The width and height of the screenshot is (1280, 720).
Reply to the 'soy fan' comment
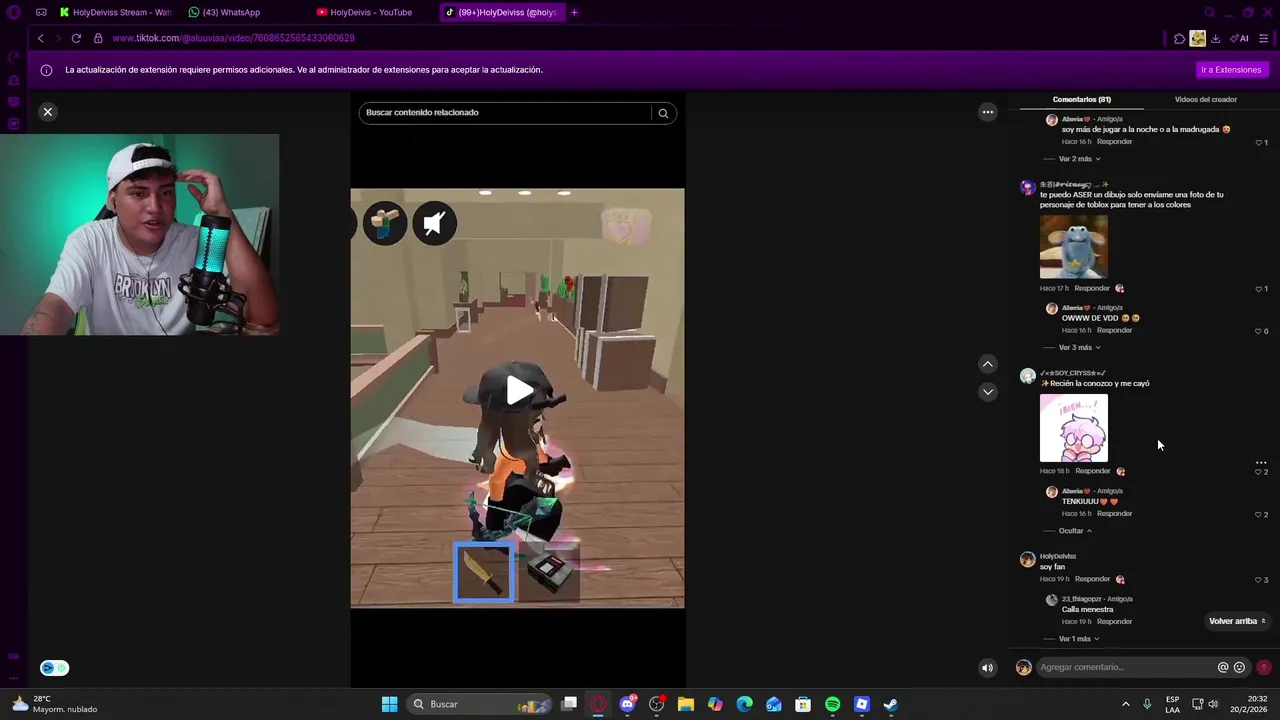point(1092,579)
